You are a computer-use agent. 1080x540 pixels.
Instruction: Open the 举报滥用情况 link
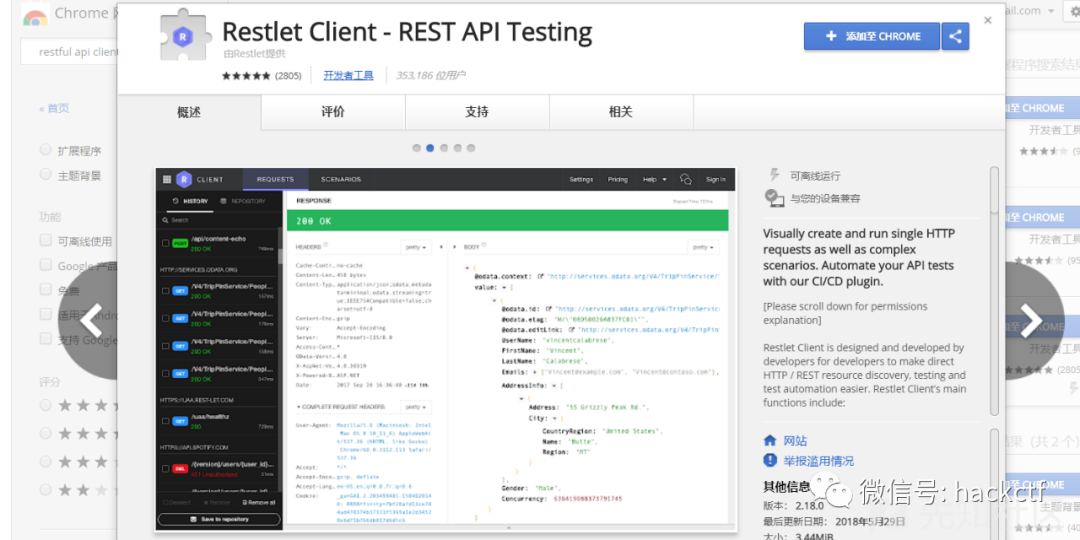[818, 461]
